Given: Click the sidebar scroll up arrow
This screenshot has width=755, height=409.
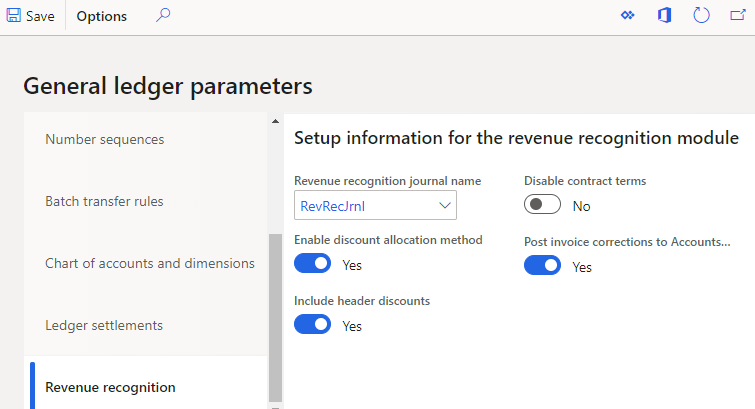Looking at the screenshot, I should pos(275,122).
